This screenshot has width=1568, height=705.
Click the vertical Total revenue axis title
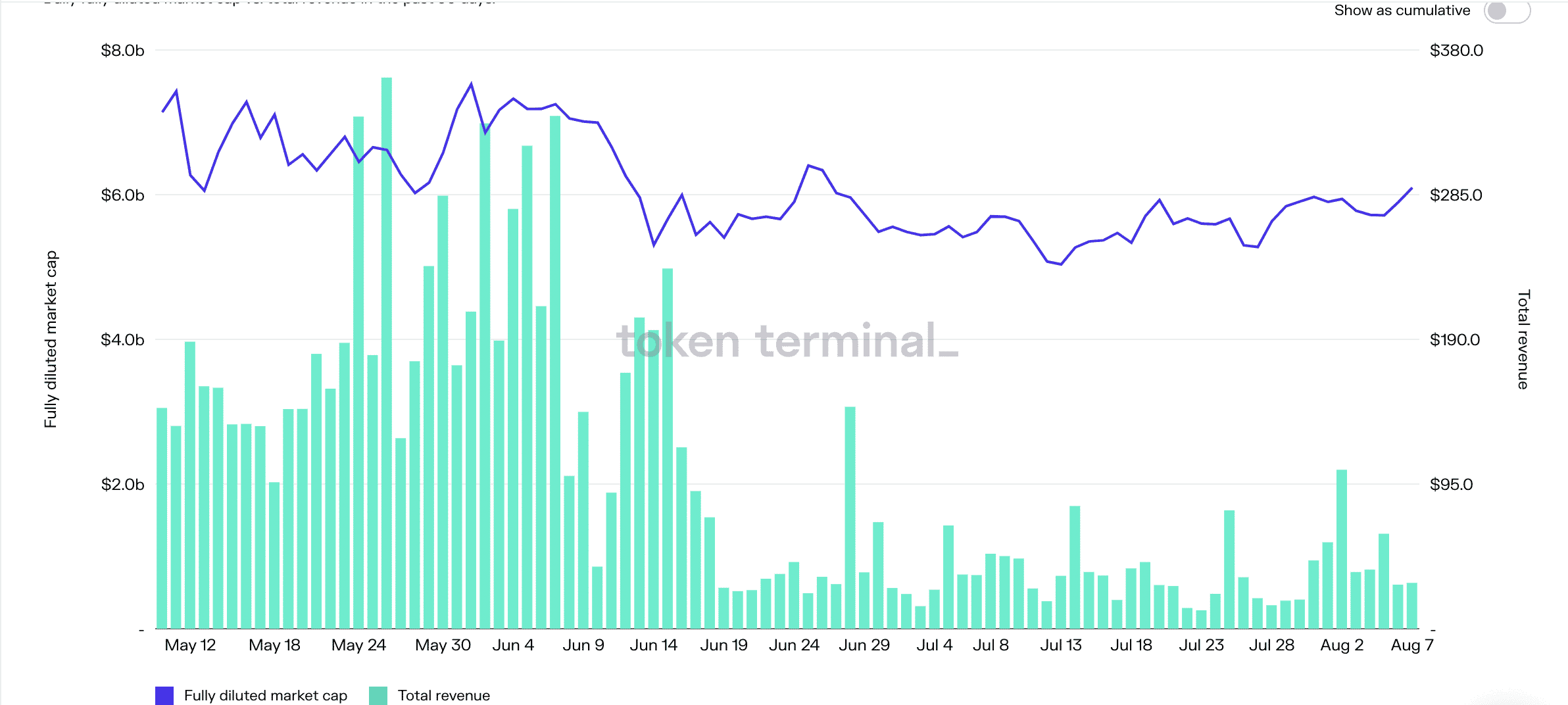point(1523,339)
